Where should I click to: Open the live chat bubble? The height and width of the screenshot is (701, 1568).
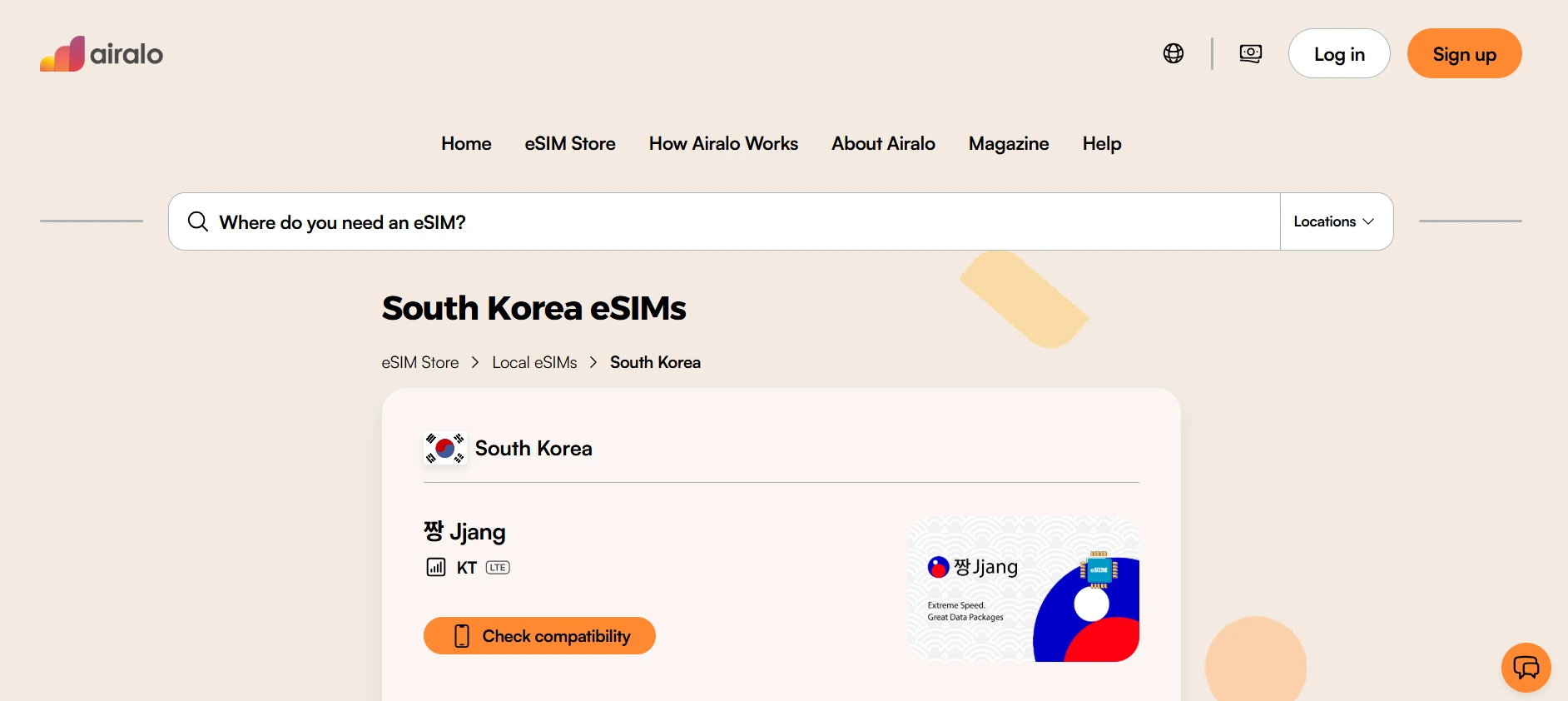pyautogui.click(x=1526, y=667)
